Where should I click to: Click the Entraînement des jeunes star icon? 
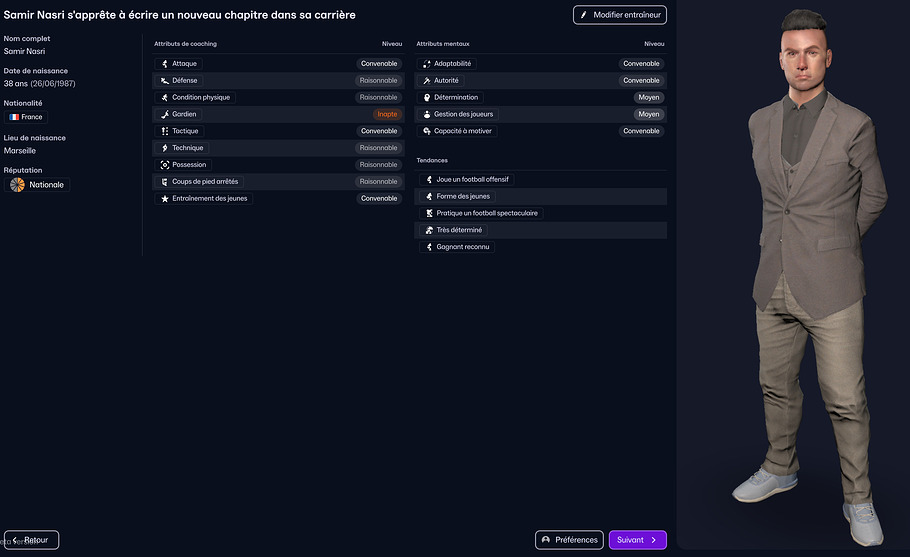[165, 199]
